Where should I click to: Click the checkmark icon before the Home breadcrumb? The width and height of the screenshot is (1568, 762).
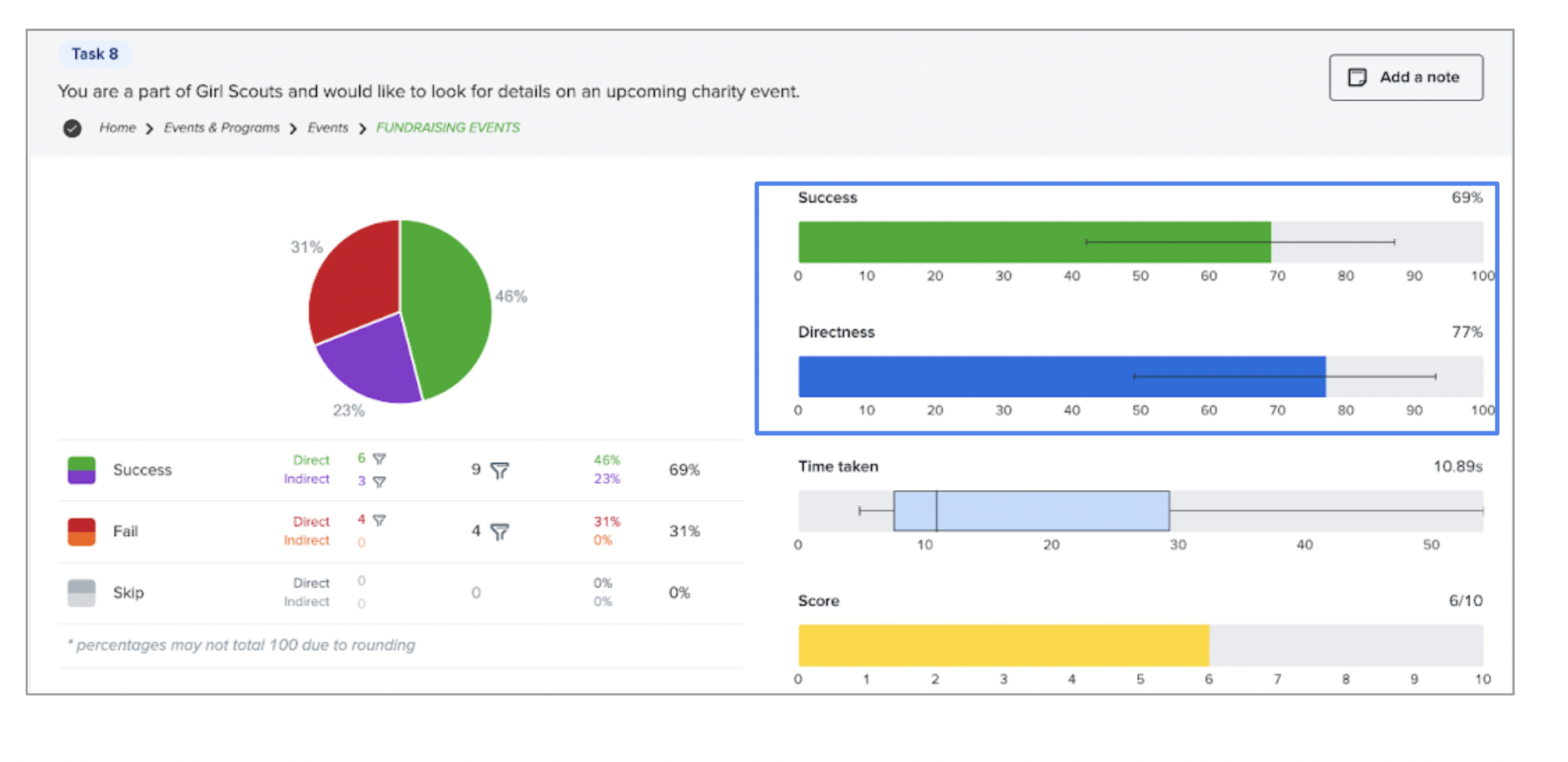pos(72,129)
